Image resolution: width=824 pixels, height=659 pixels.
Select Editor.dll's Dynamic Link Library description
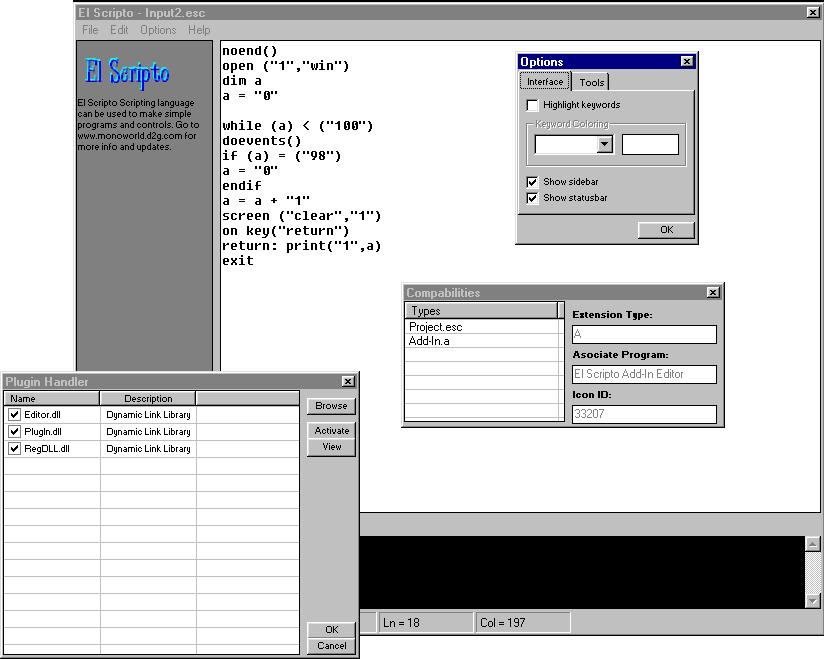pos(148,415)
